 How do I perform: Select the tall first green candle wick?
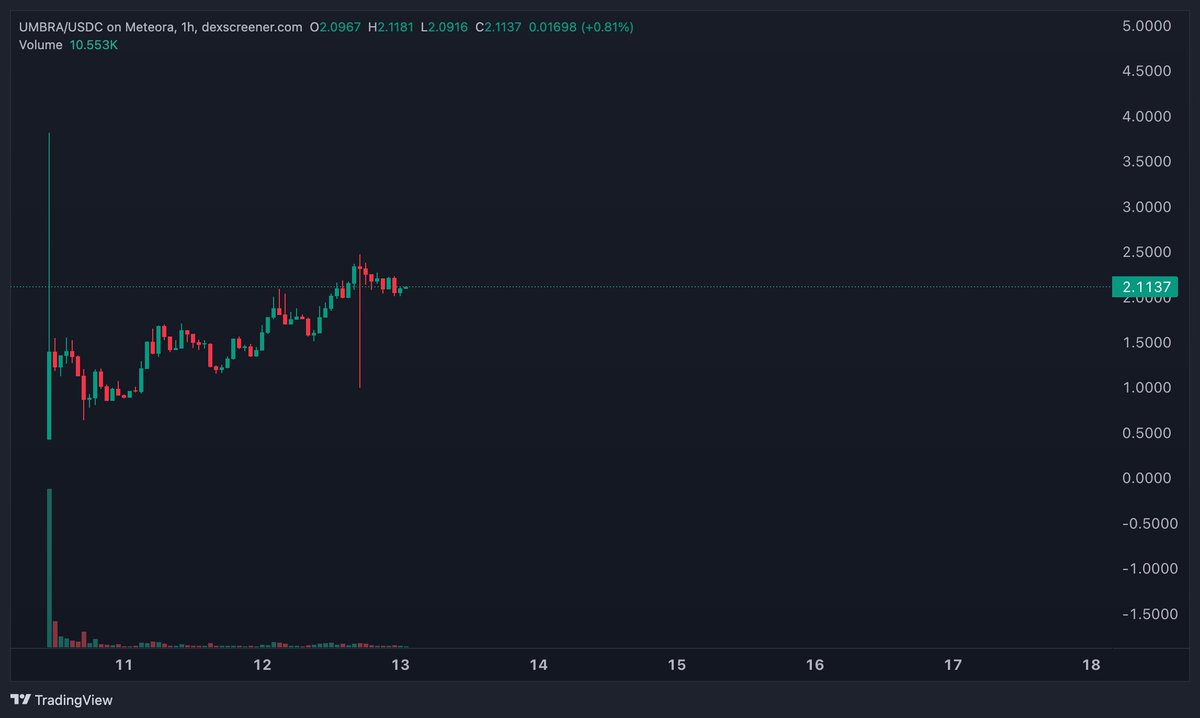click(49, 240)
